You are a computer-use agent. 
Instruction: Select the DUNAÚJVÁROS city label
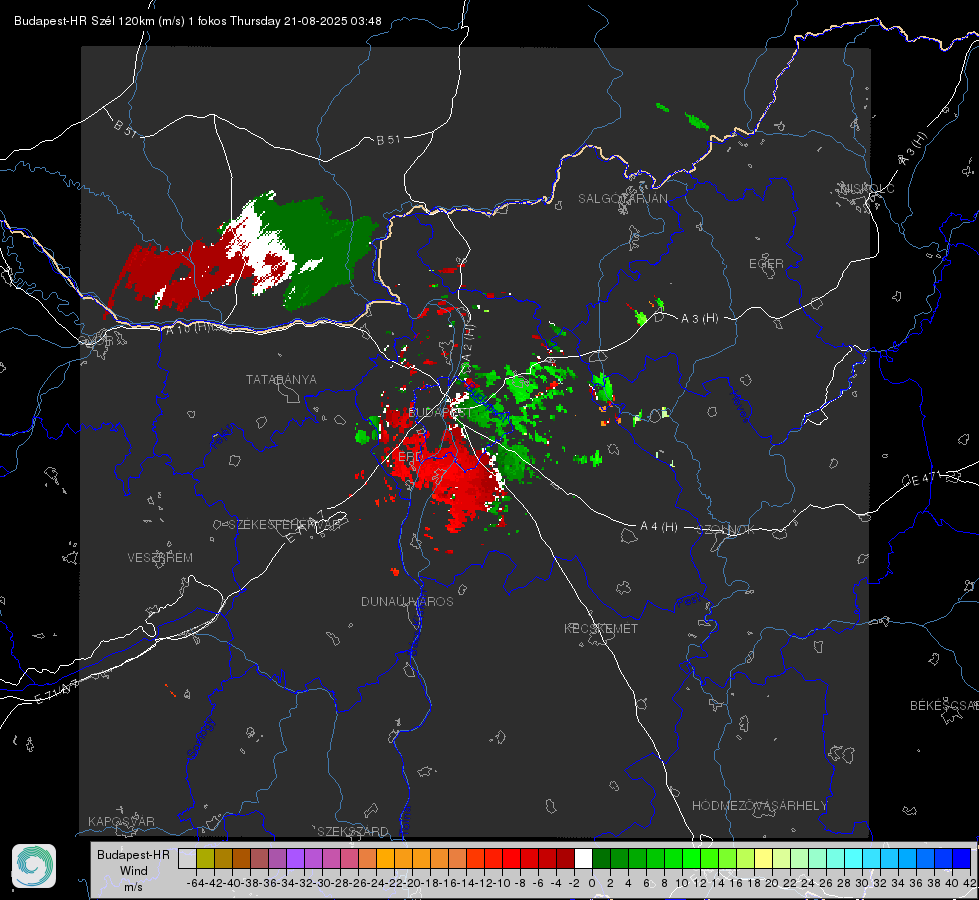(407, 601)
